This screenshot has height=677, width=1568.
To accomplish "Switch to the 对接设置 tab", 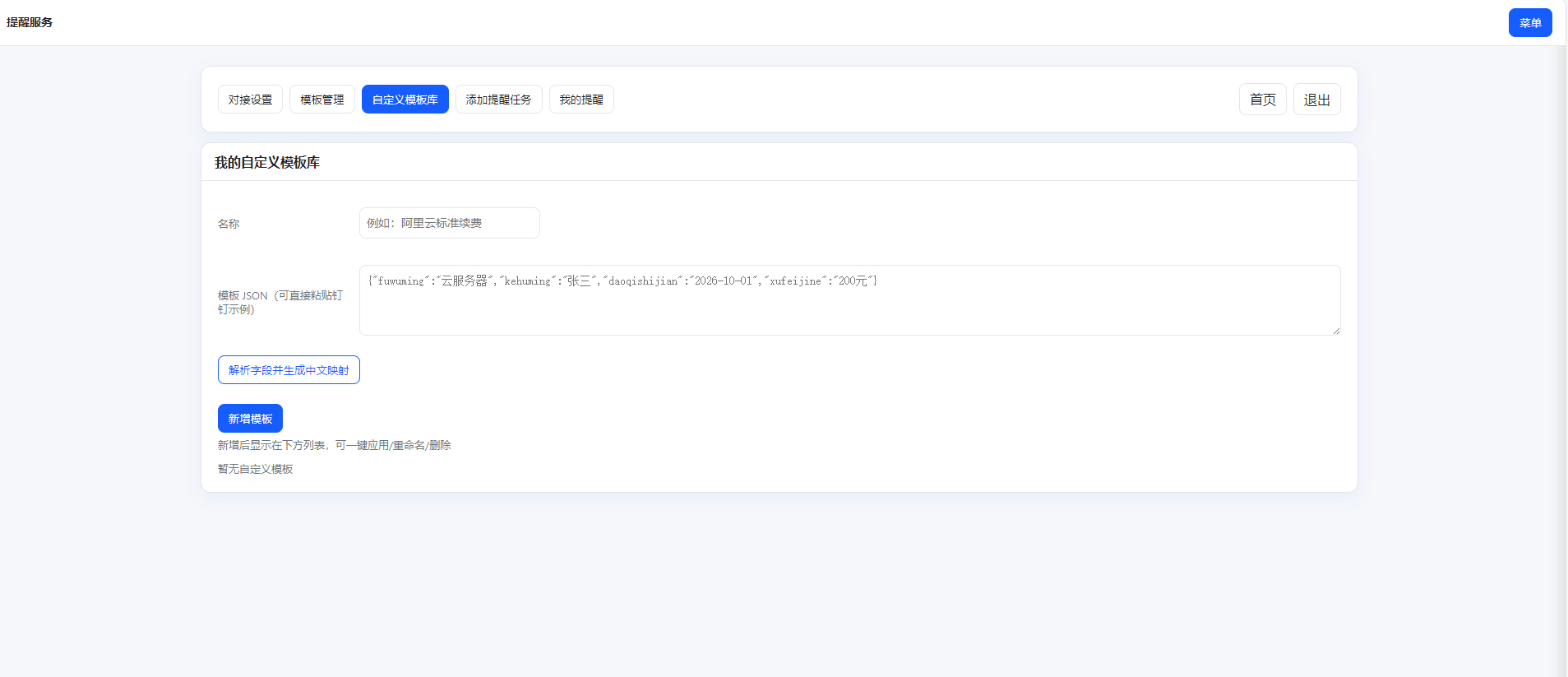I will coord(250,100).
